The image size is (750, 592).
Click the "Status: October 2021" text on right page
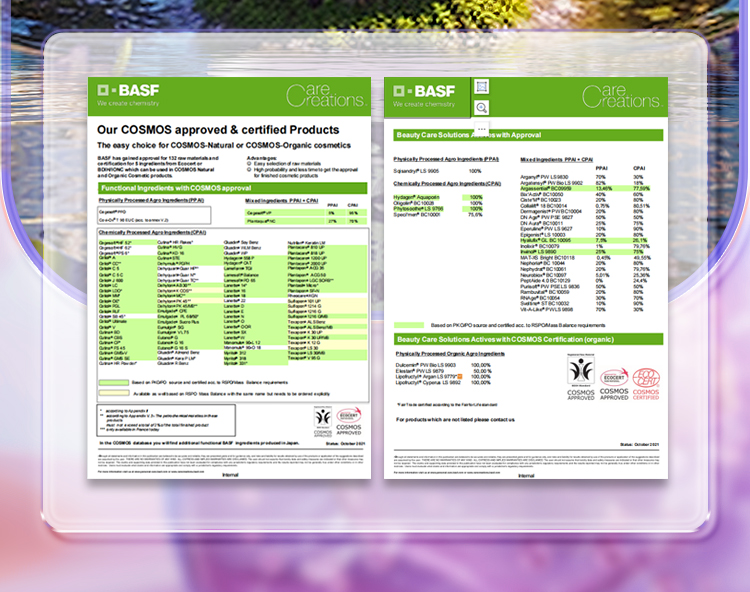pyautogui.click(x=640, y=445)
